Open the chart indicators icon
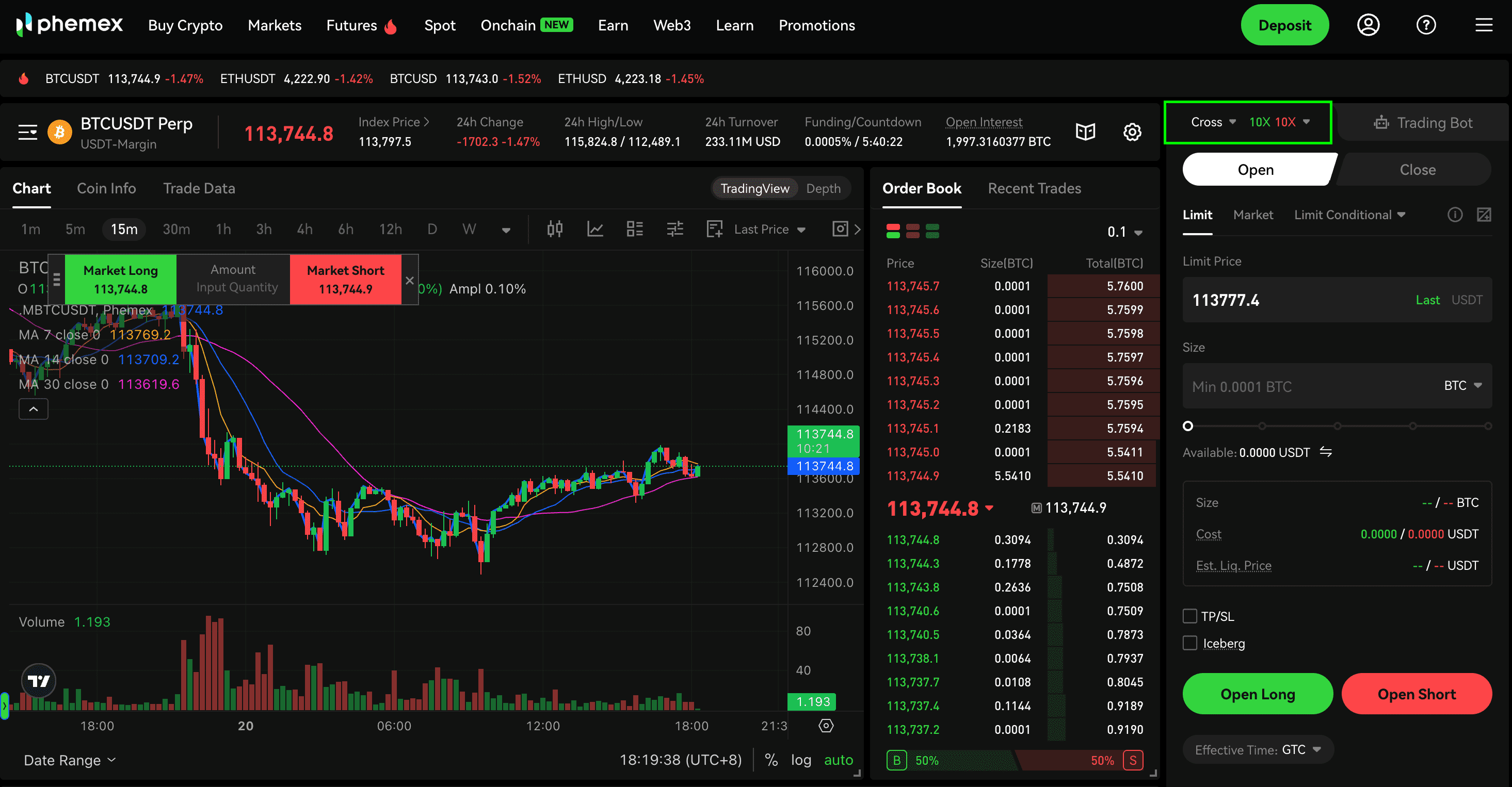This screenshot has height=787, width=1512. tap(595, 229)
